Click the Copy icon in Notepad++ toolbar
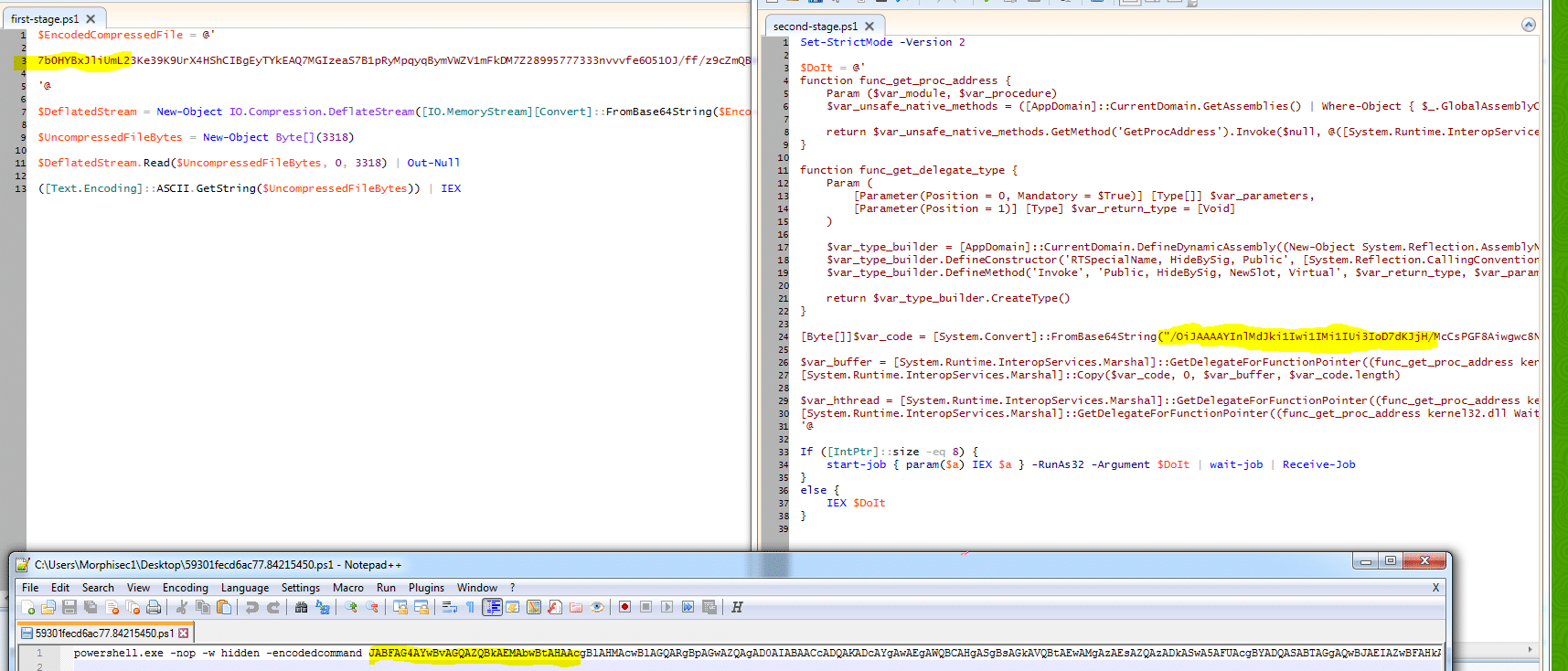 [203, 607]
